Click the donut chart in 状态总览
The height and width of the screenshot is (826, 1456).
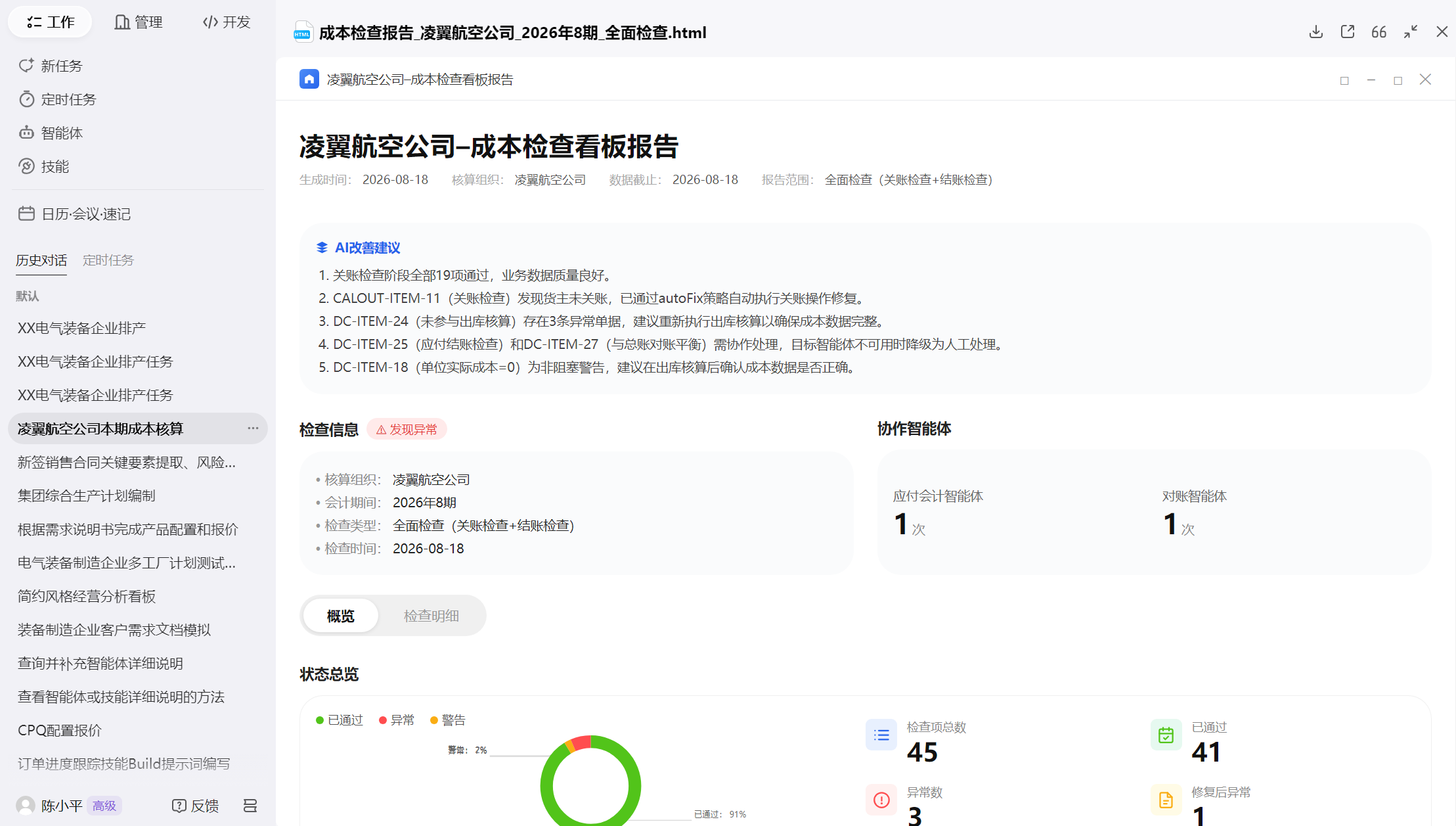(590, 781)
